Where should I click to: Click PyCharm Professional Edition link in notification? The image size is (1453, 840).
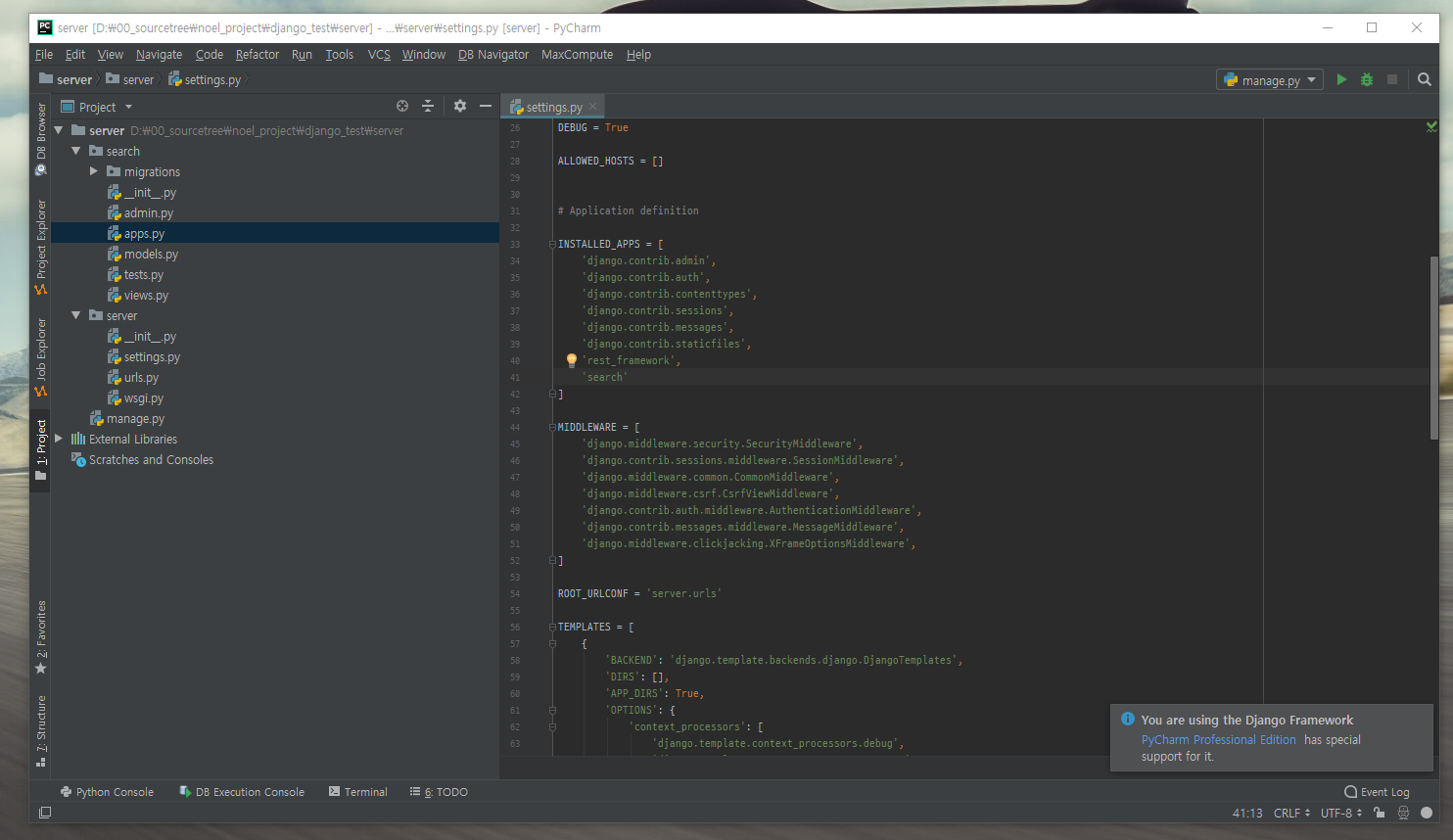point(1218,740)
